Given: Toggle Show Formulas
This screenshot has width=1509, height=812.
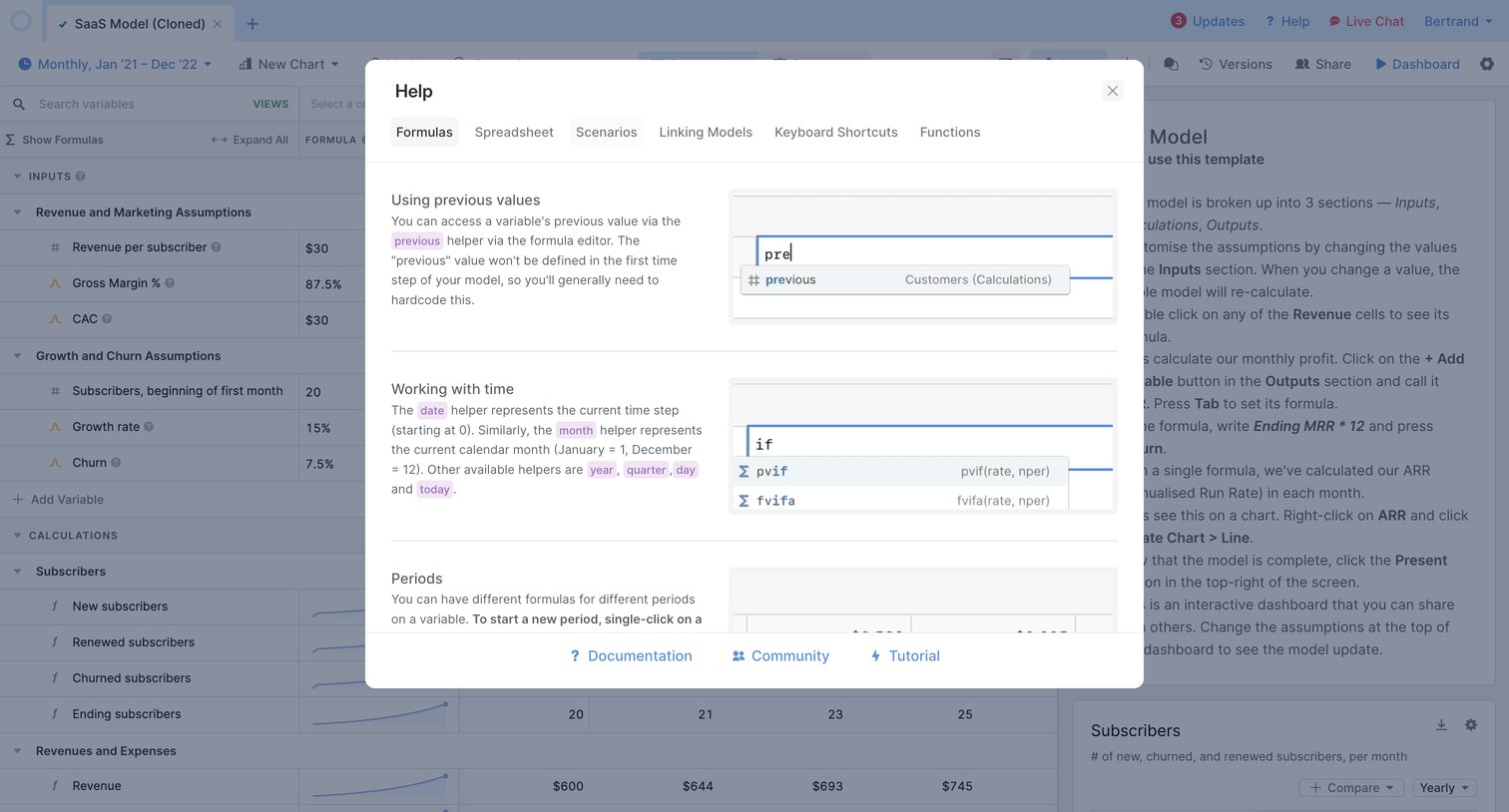Looking at the screenshot, I should [55, 140].
